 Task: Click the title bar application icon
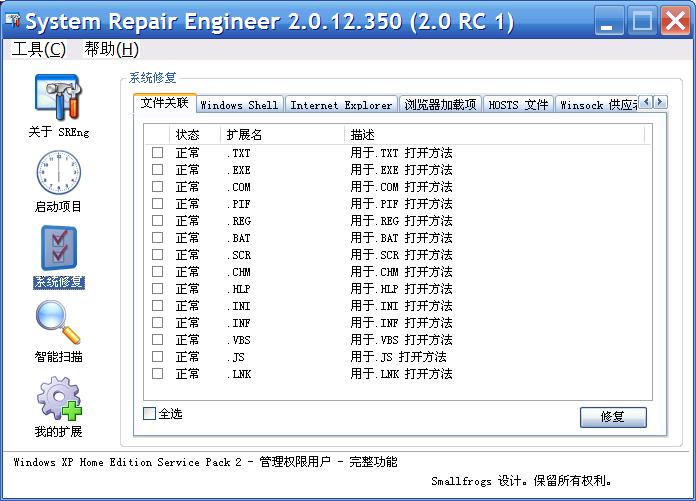pos(13,20)
